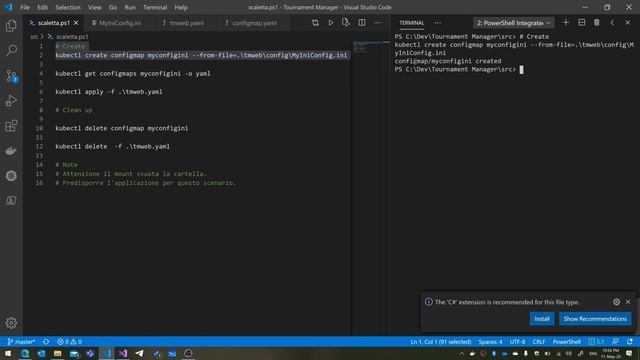Image resolution: width=640 pixels, height=360 pixels.
Task: Create a new terminal with plus icon
Action: [566, 23]
